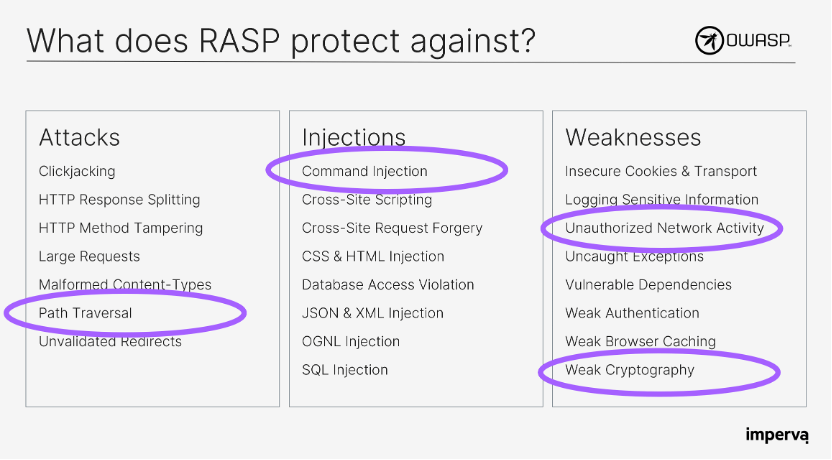
Task: Select HTTP Response Splitting text
Action: pyautogui.click(x=119, y=200)
